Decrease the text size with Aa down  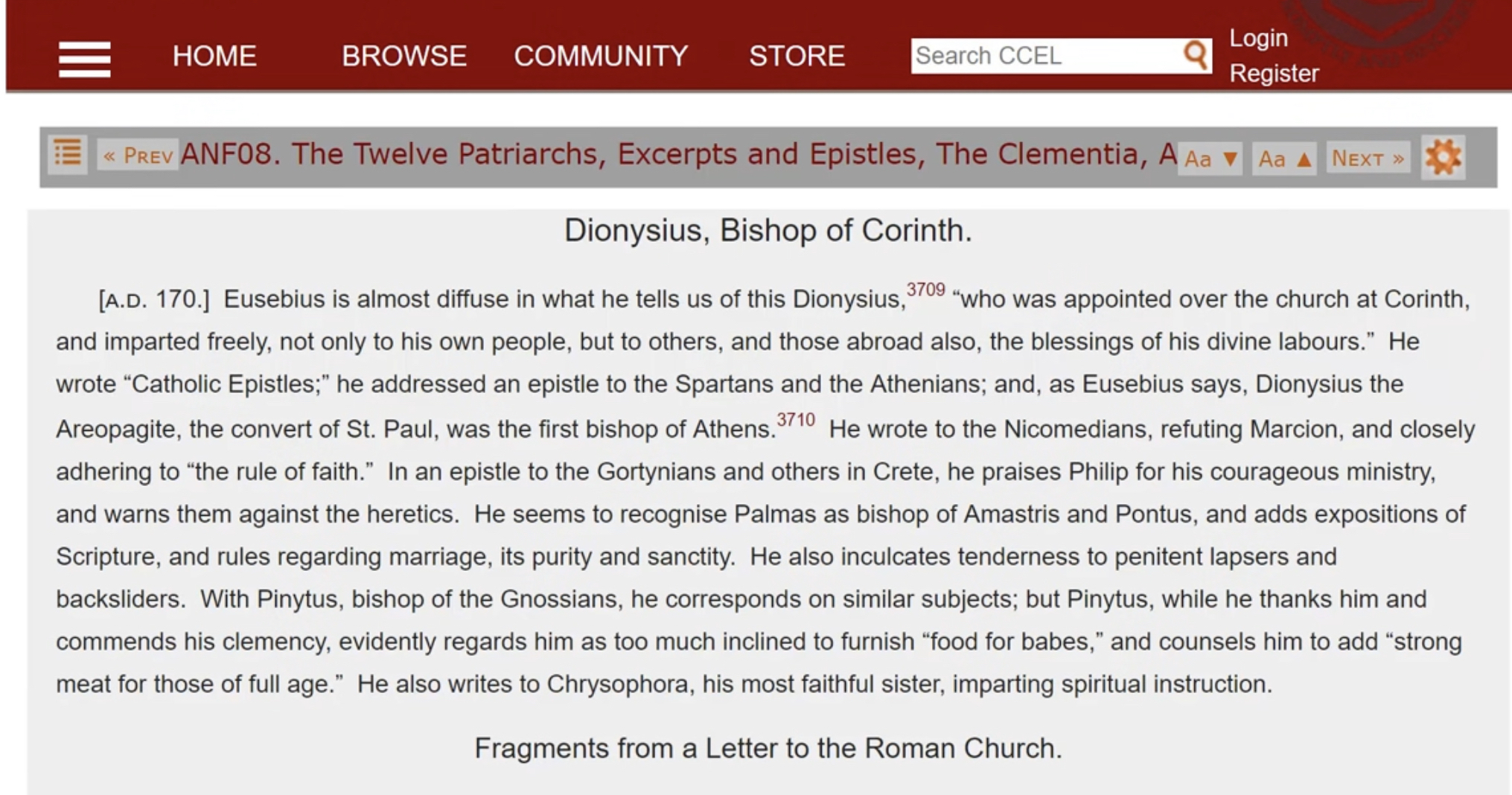pos(1210,159)
